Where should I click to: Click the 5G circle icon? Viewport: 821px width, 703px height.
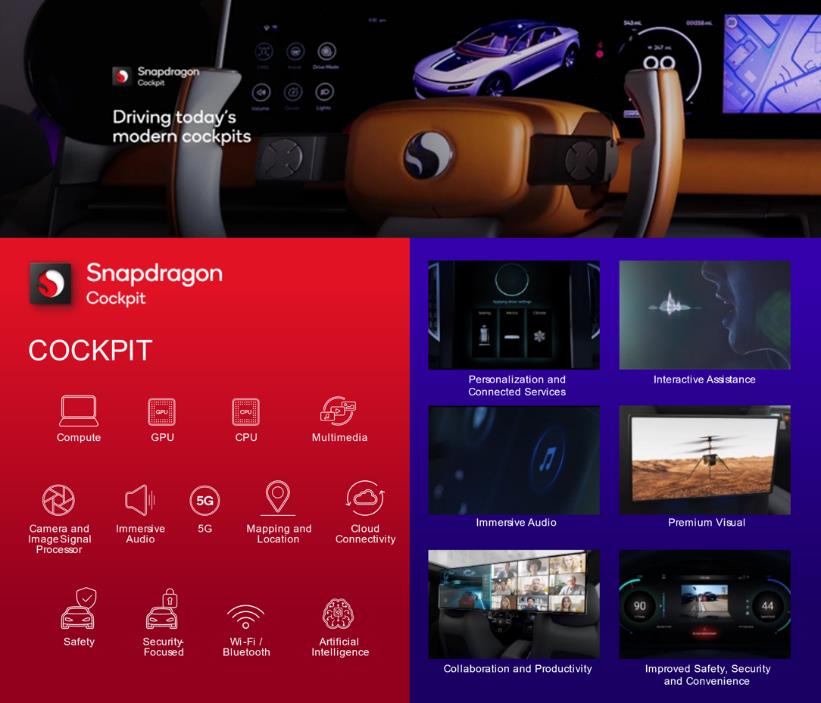pyautogui.click(x=205, y=500)
